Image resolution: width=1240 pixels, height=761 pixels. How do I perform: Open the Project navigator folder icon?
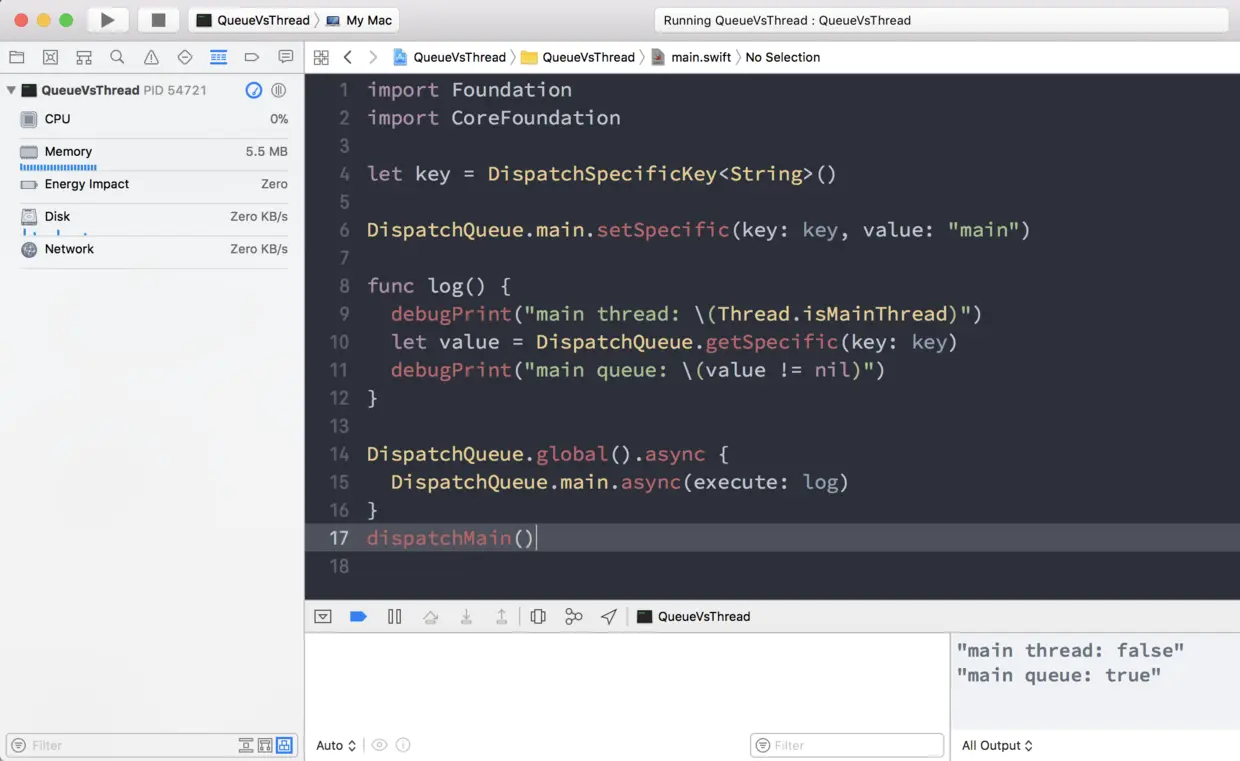(17, 57)
